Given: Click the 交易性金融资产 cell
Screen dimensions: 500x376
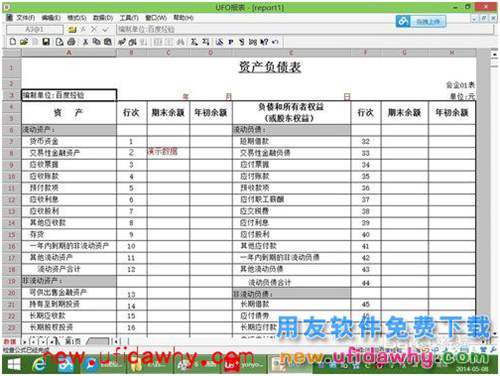Looking at the screenshot, I should click(x=69, y=153).
